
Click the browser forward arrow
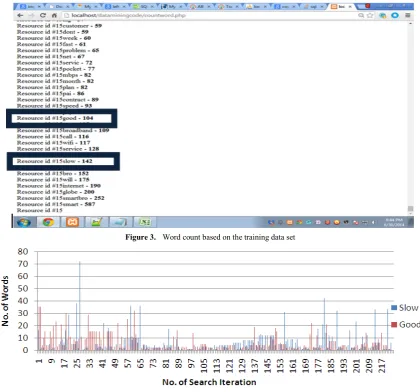[x=31, y=15]
